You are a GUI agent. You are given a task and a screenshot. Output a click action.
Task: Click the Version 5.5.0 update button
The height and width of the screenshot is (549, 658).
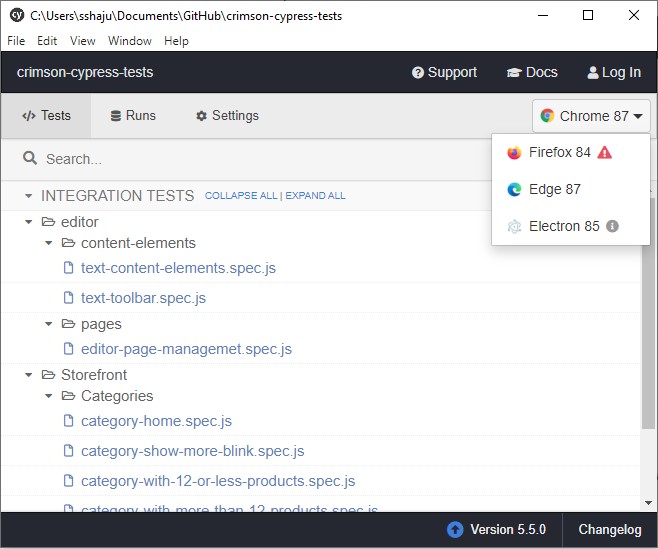(x=496, y=530)
